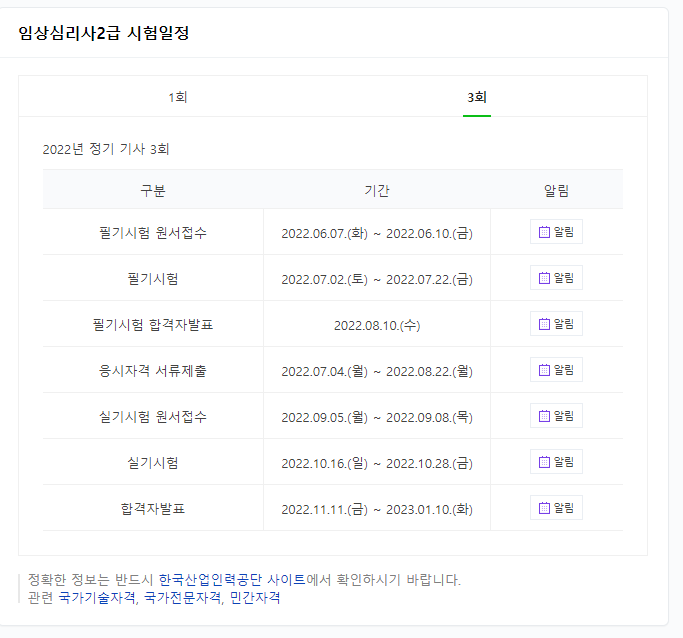
Task: Open the 민간자격 link
Action: tap(255, 597)
